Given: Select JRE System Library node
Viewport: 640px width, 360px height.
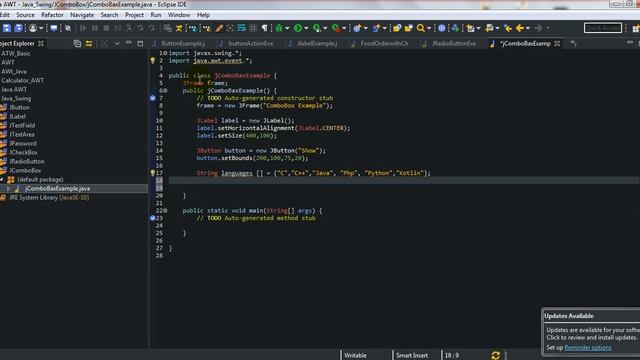Looking at the screenshot, I should 49,198.
